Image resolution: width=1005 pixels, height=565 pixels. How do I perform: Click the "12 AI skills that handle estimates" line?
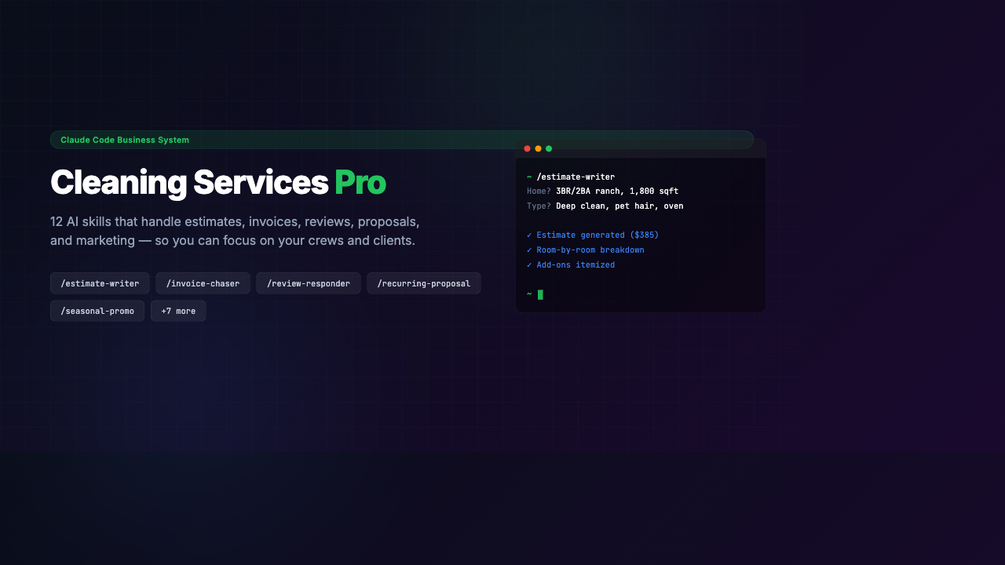coord(235,222)
